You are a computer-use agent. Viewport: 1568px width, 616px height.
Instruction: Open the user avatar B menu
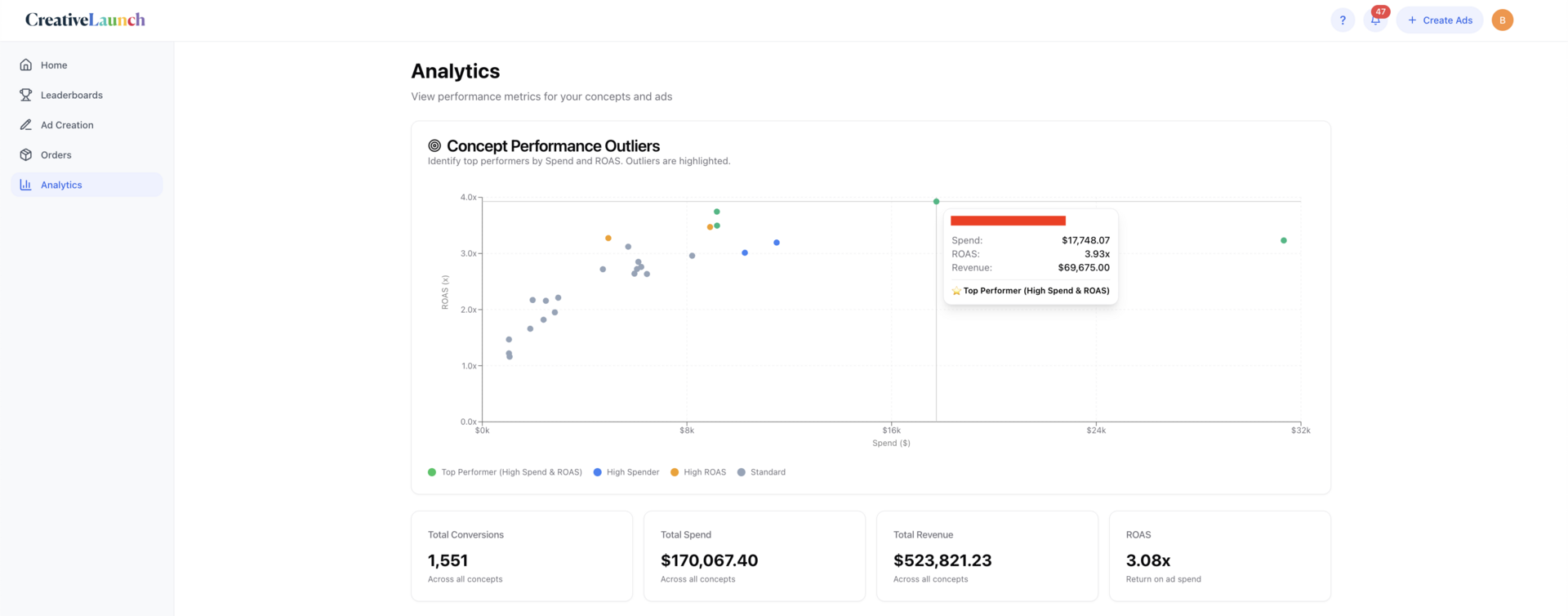click(1502, 20)
